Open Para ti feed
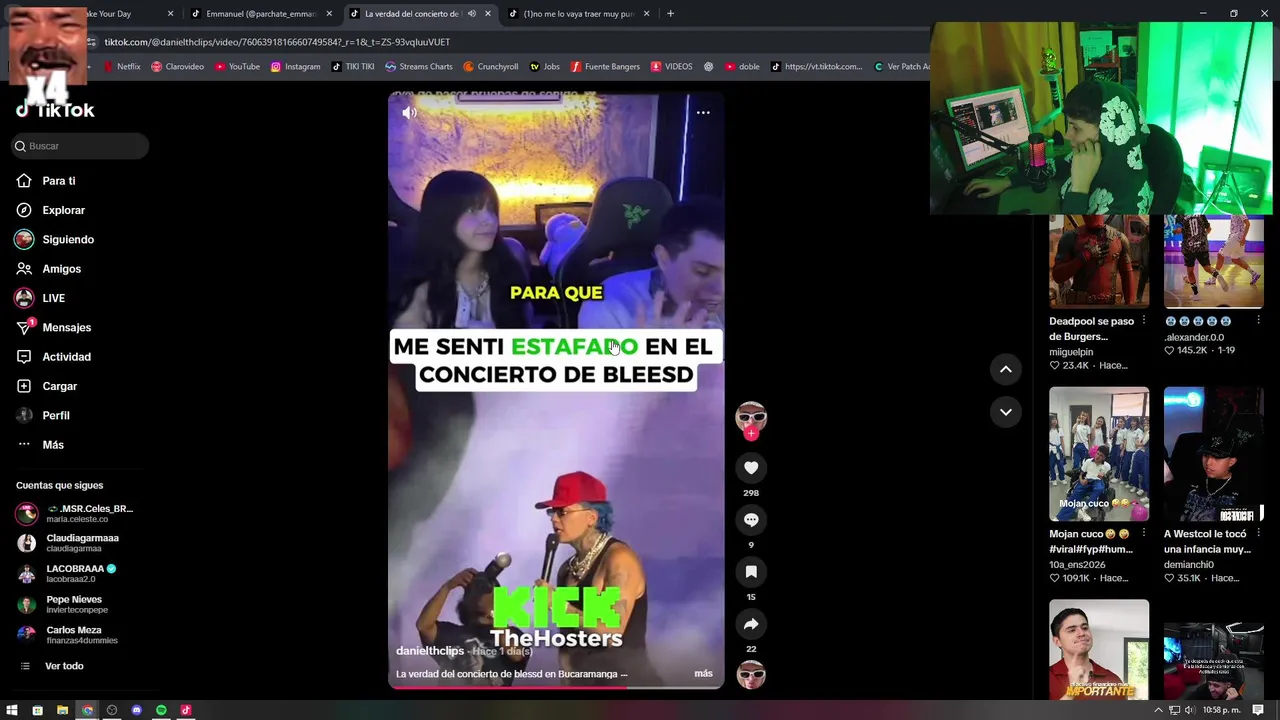This screenshot has width=1280, height=720. pyautogui.click(x=59, y=181)
